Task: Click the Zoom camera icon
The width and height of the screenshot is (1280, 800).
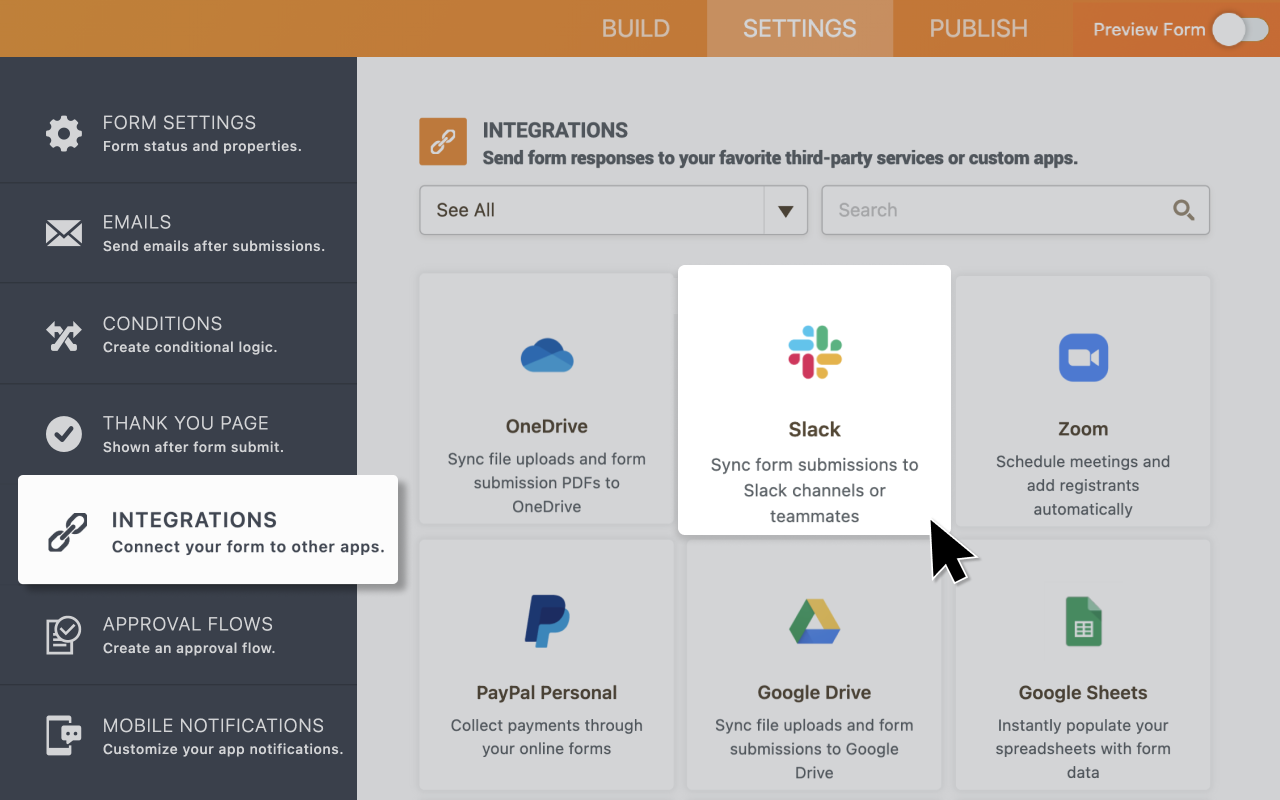Action: (1083, 357)
